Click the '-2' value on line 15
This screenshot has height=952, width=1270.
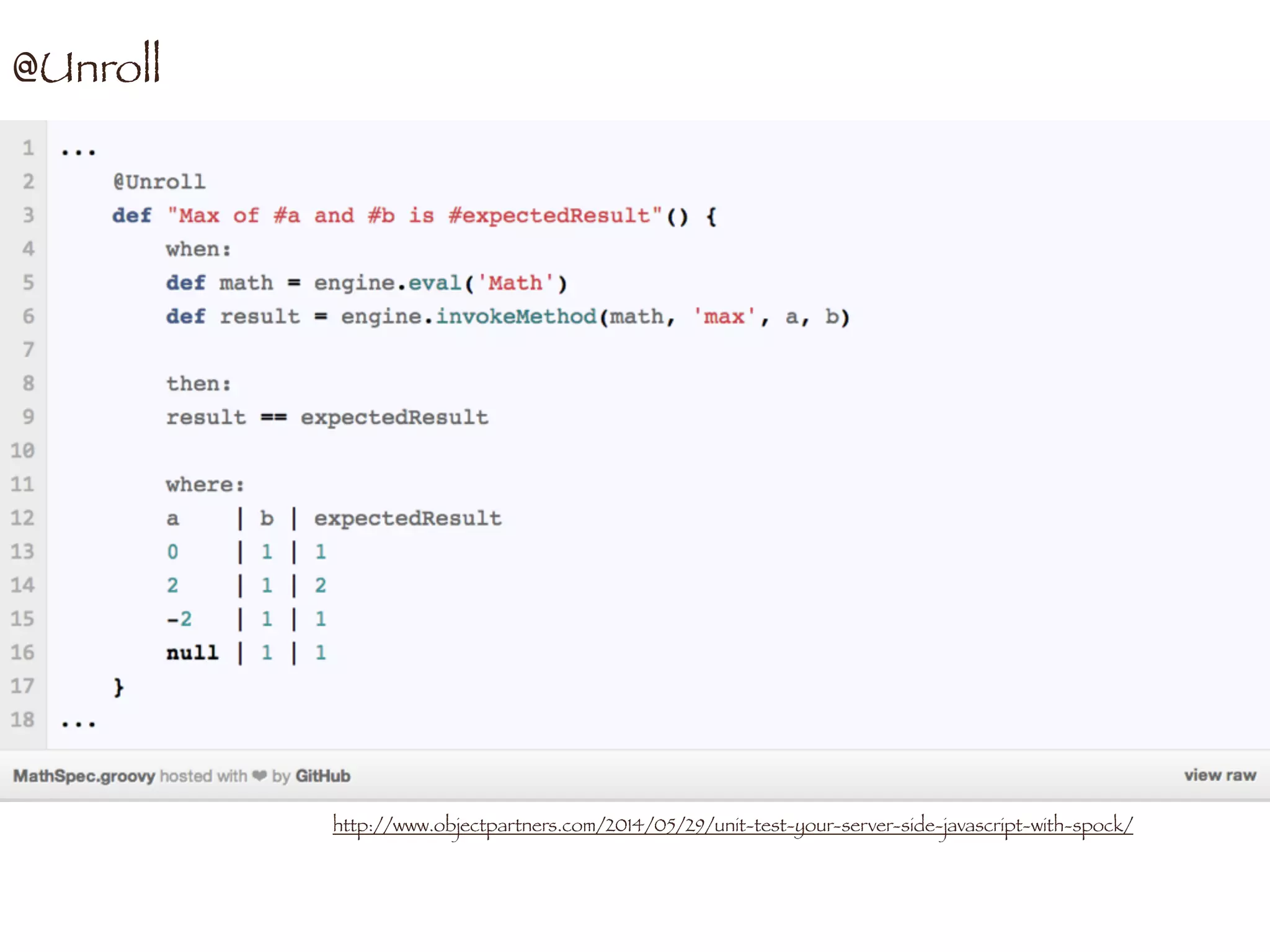[x=179, y=619]
